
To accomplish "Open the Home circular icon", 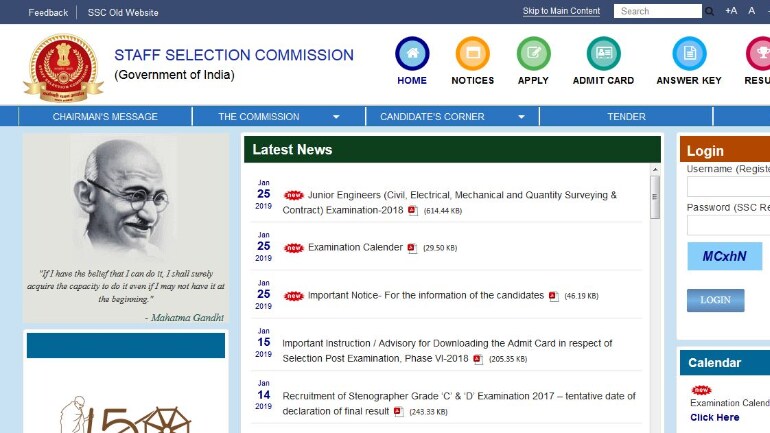I will [412, 54].
